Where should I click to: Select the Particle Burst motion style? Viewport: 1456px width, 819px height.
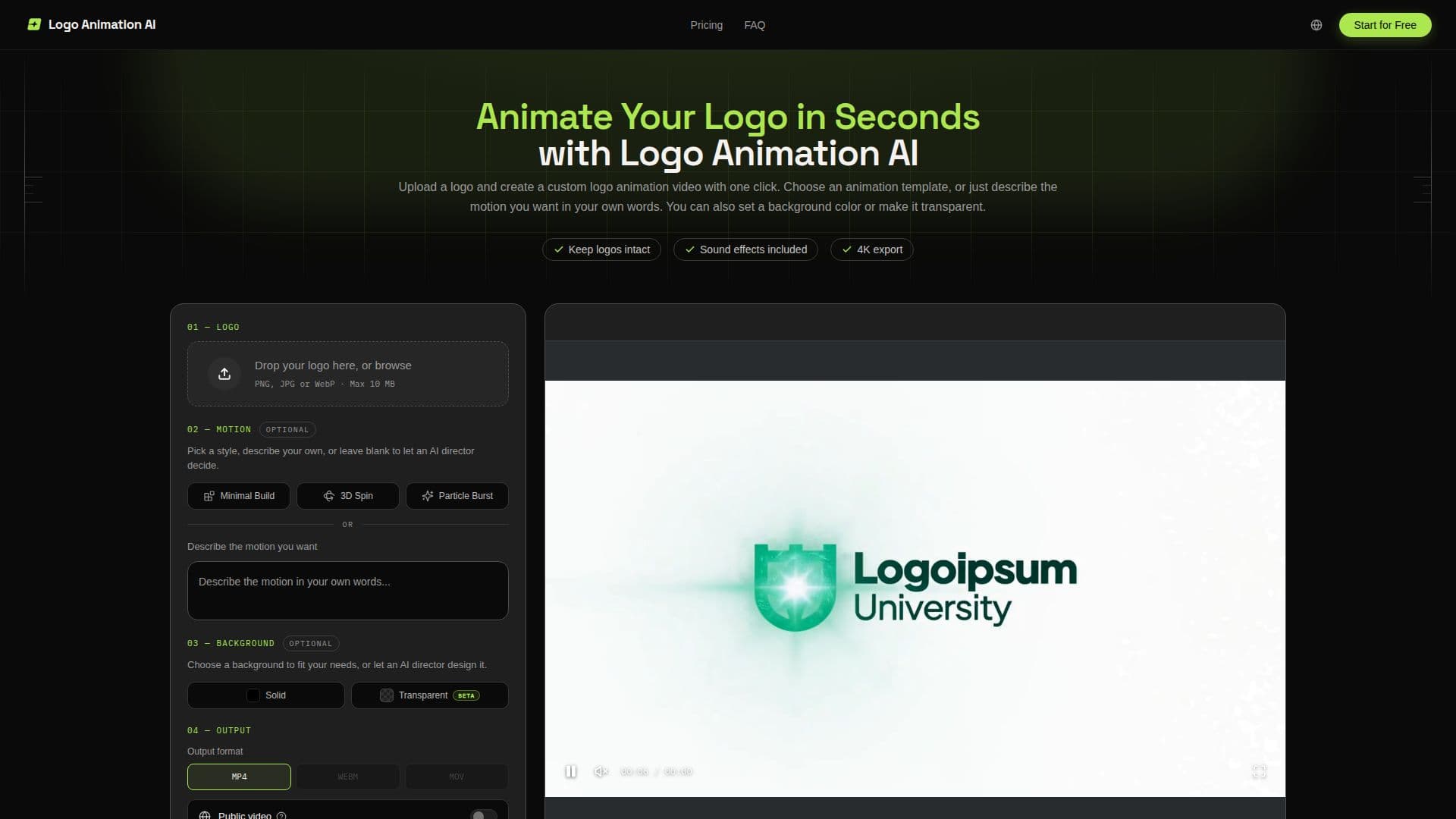pyautogui.click(x=457, y=496)
